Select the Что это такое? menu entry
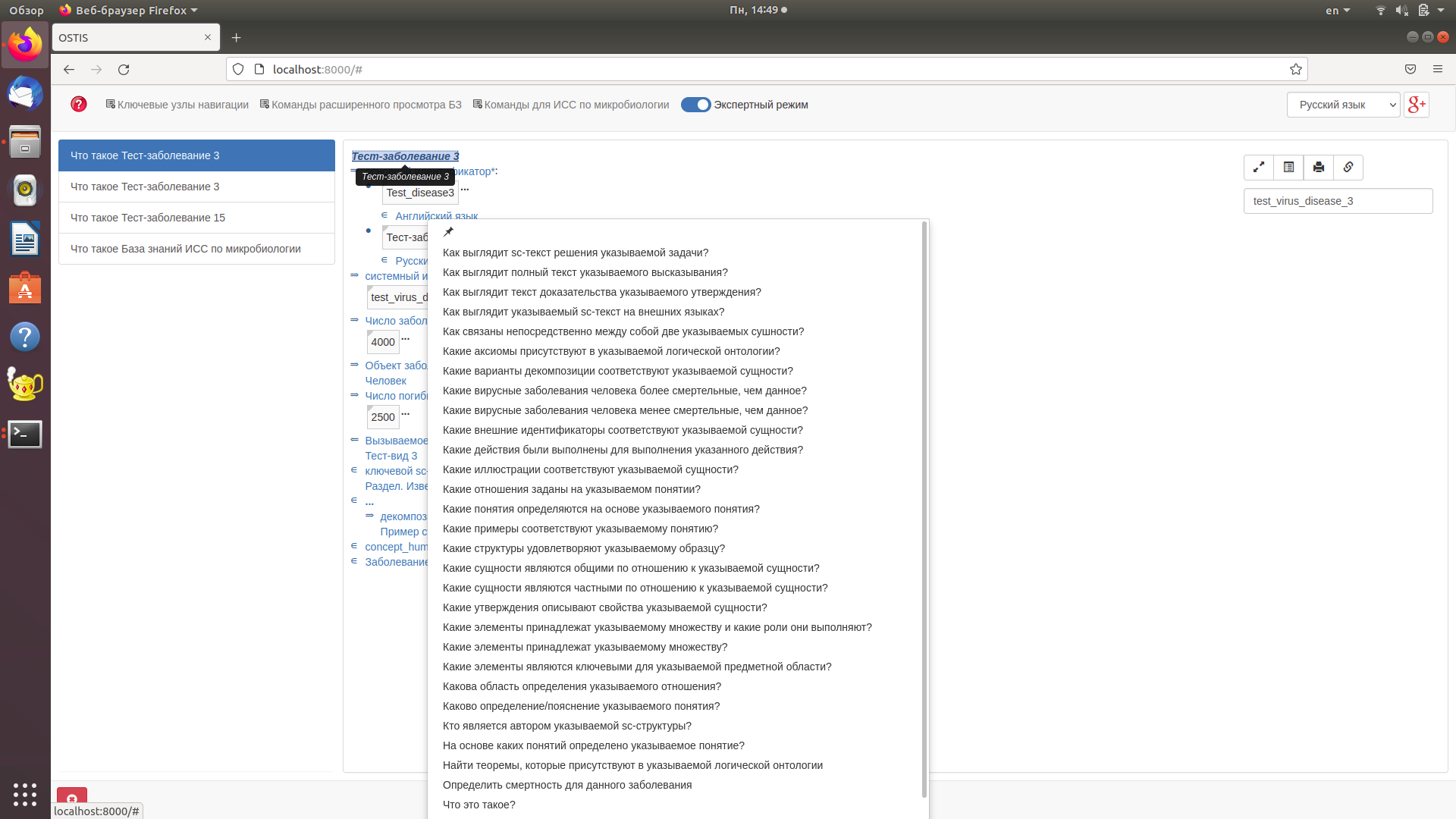Viewport: 1456px width, 819px height. pyautogui.click(x=479, y=805)
